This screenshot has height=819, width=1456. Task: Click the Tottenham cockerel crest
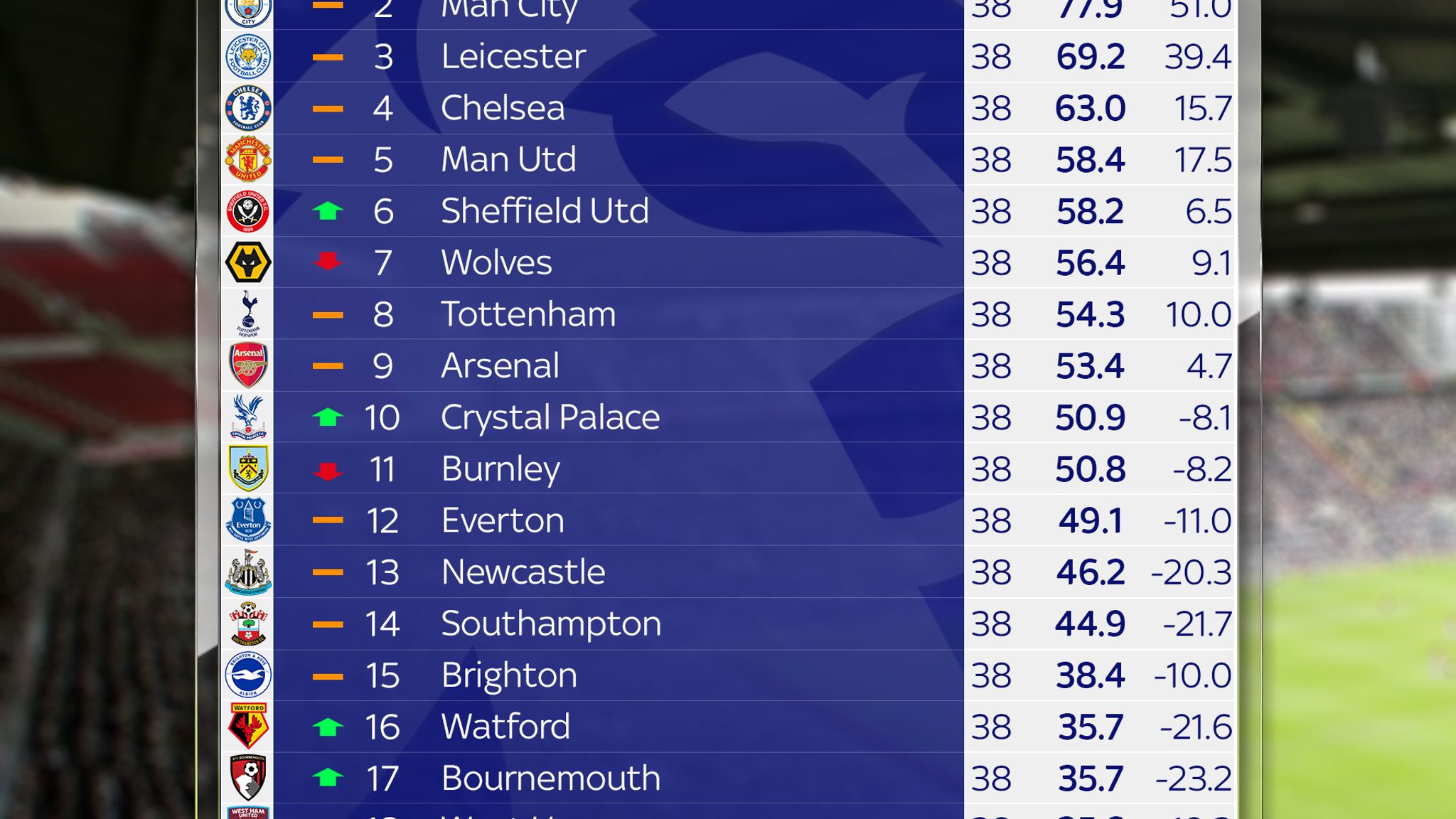[x=248, y=314]
